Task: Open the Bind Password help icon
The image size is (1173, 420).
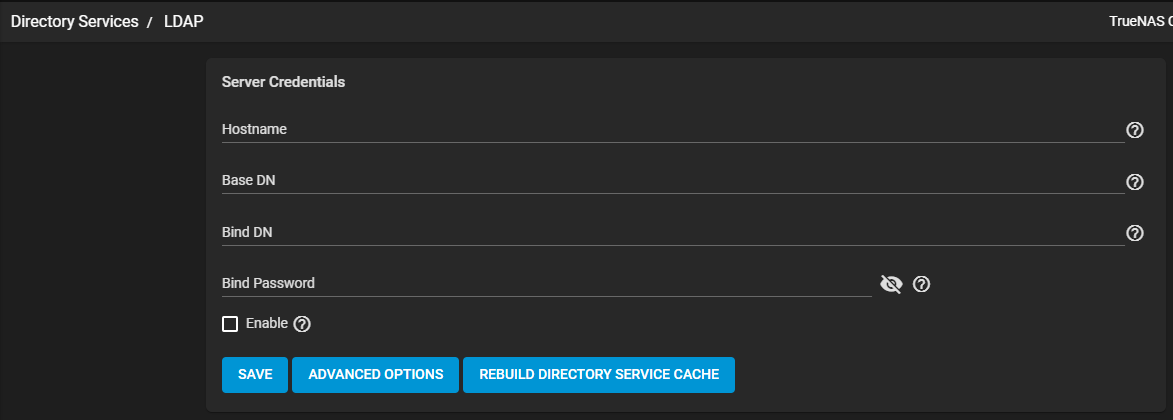Action: tap(922, 284)
